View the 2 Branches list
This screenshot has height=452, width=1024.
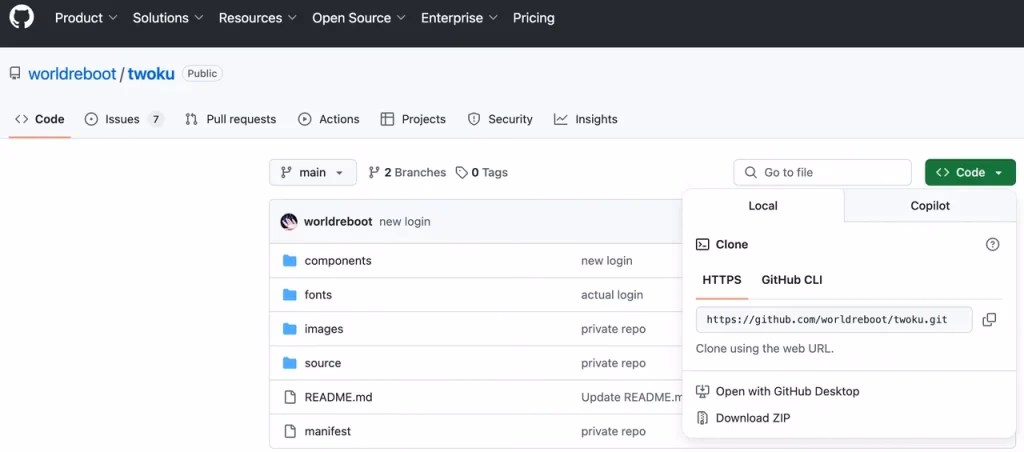click(408, 172)
